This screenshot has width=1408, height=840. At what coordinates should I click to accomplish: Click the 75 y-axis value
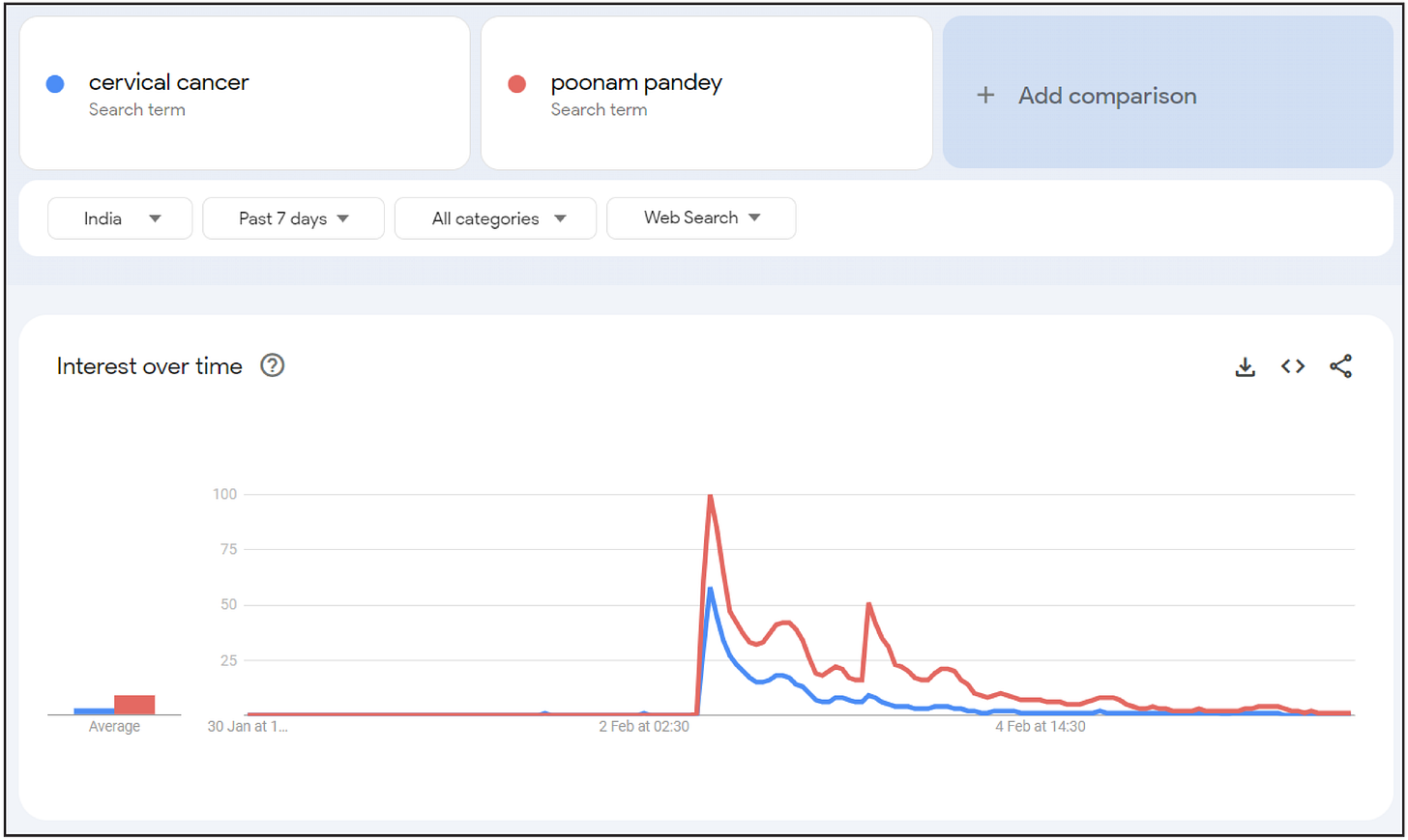click(228, 549)
